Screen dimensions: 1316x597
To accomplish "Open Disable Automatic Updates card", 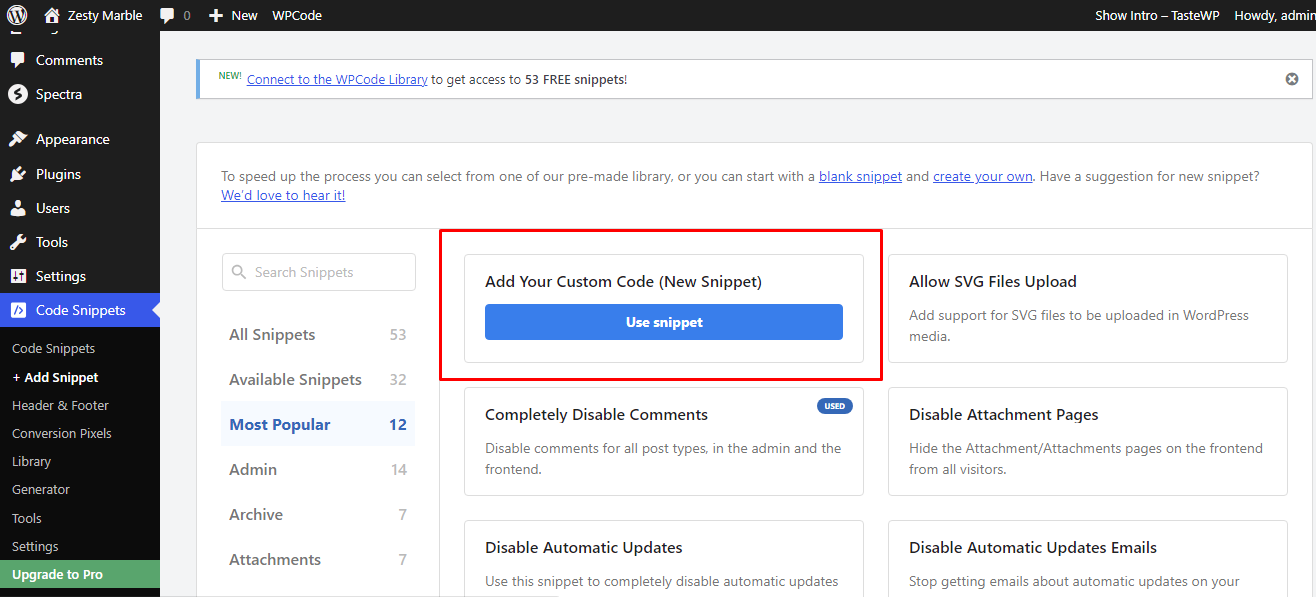I will click(x=664, y=558).
